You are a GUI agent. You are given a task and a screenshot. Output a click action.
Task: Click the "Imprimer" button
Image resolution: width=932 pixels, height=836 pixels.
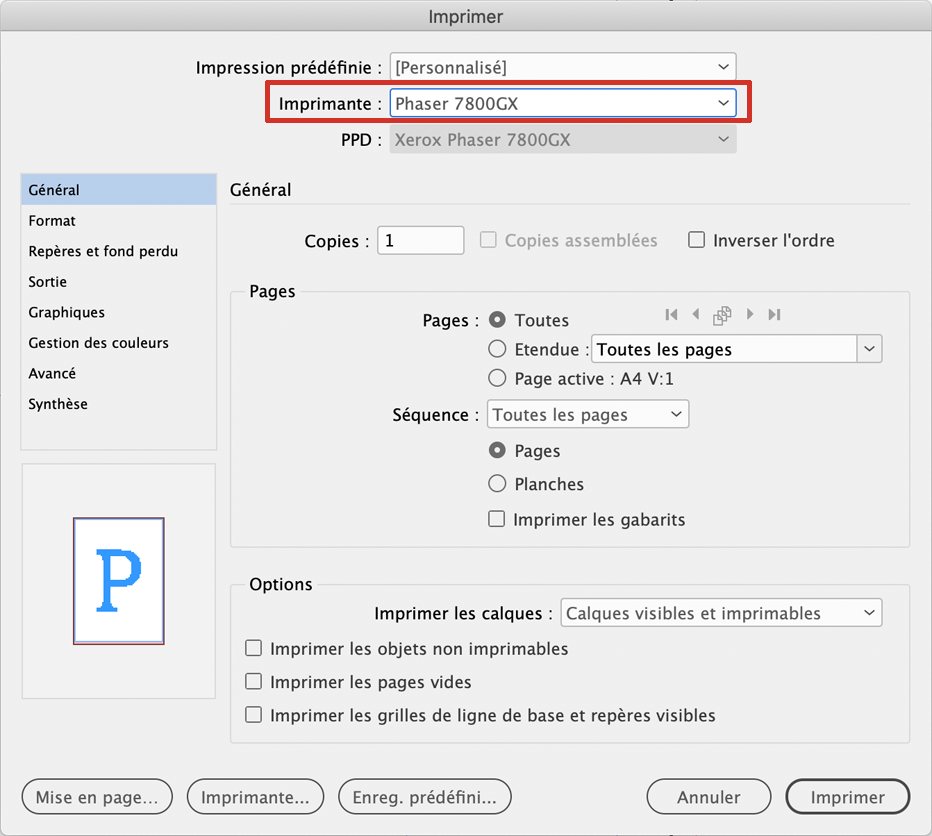tap(847, 797)
